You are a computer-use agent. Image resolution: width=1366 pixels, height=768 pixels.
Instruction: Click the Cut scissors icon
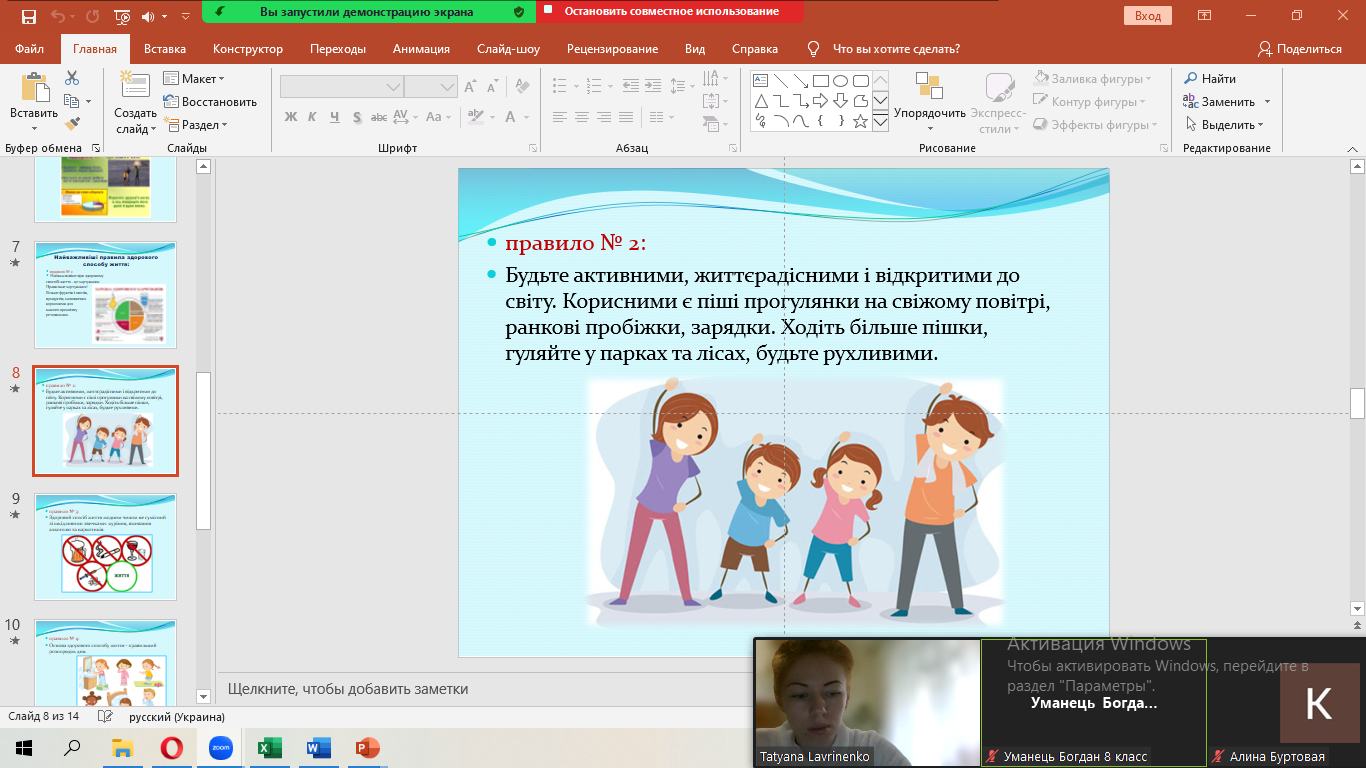point(72,78)
